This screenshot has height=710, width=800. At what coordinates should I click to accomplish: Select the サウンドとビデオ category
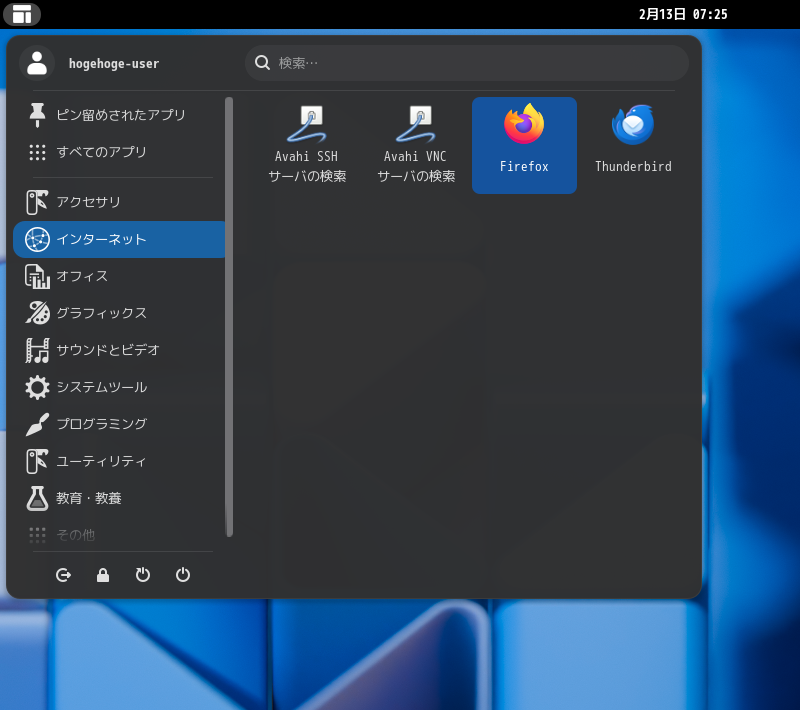tap(119, 350)
